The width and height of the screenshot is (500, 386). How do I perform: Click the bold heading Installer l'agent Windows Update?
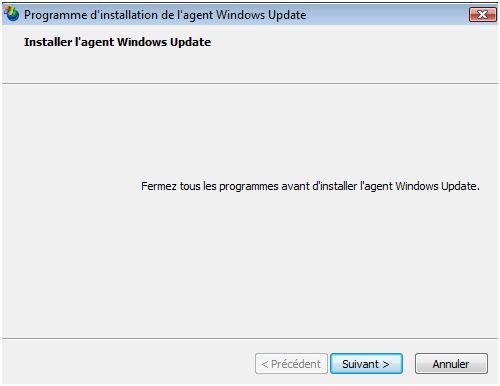(117, 42)
